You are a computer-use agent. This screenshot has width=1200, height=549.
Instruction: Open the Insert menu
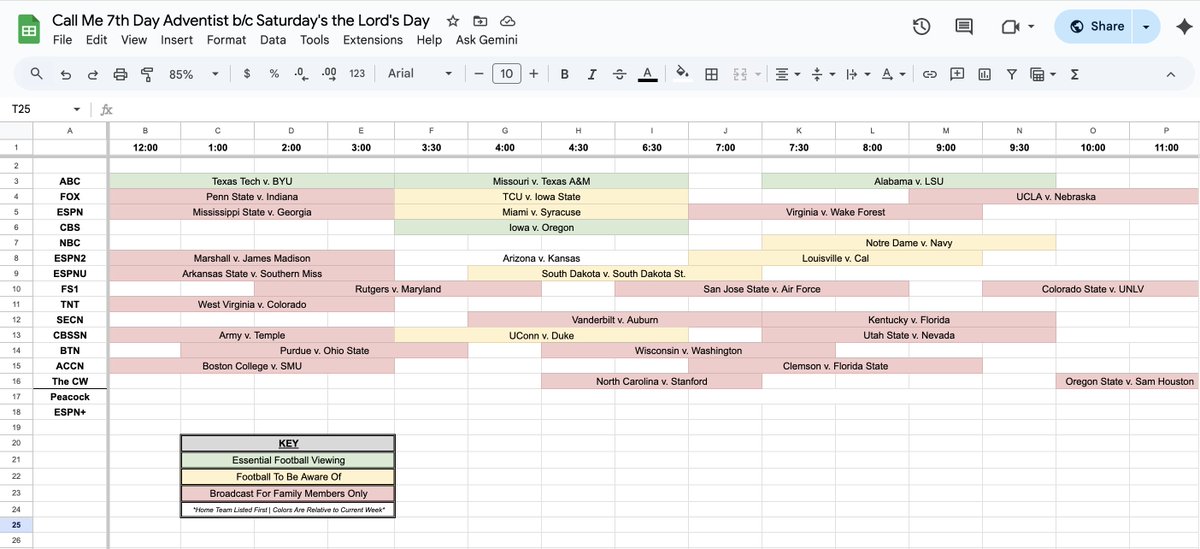point(177,40)
